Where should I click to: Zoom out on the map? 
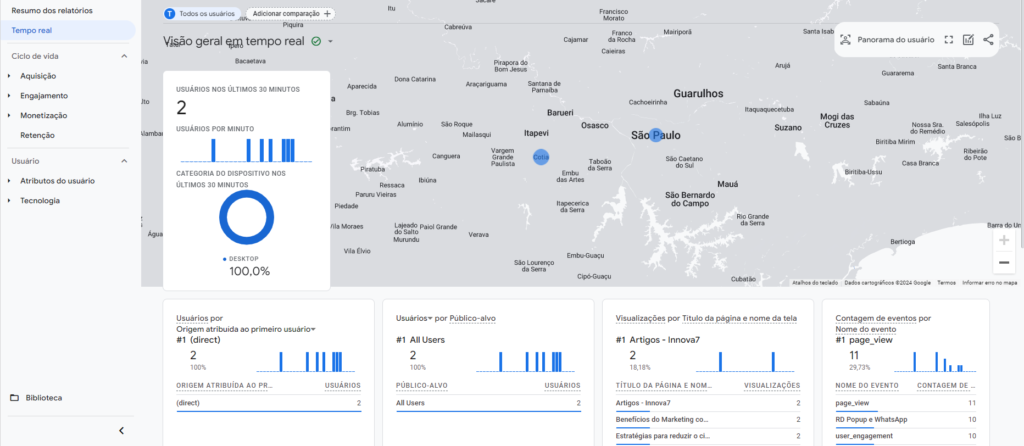point(1004,263)
